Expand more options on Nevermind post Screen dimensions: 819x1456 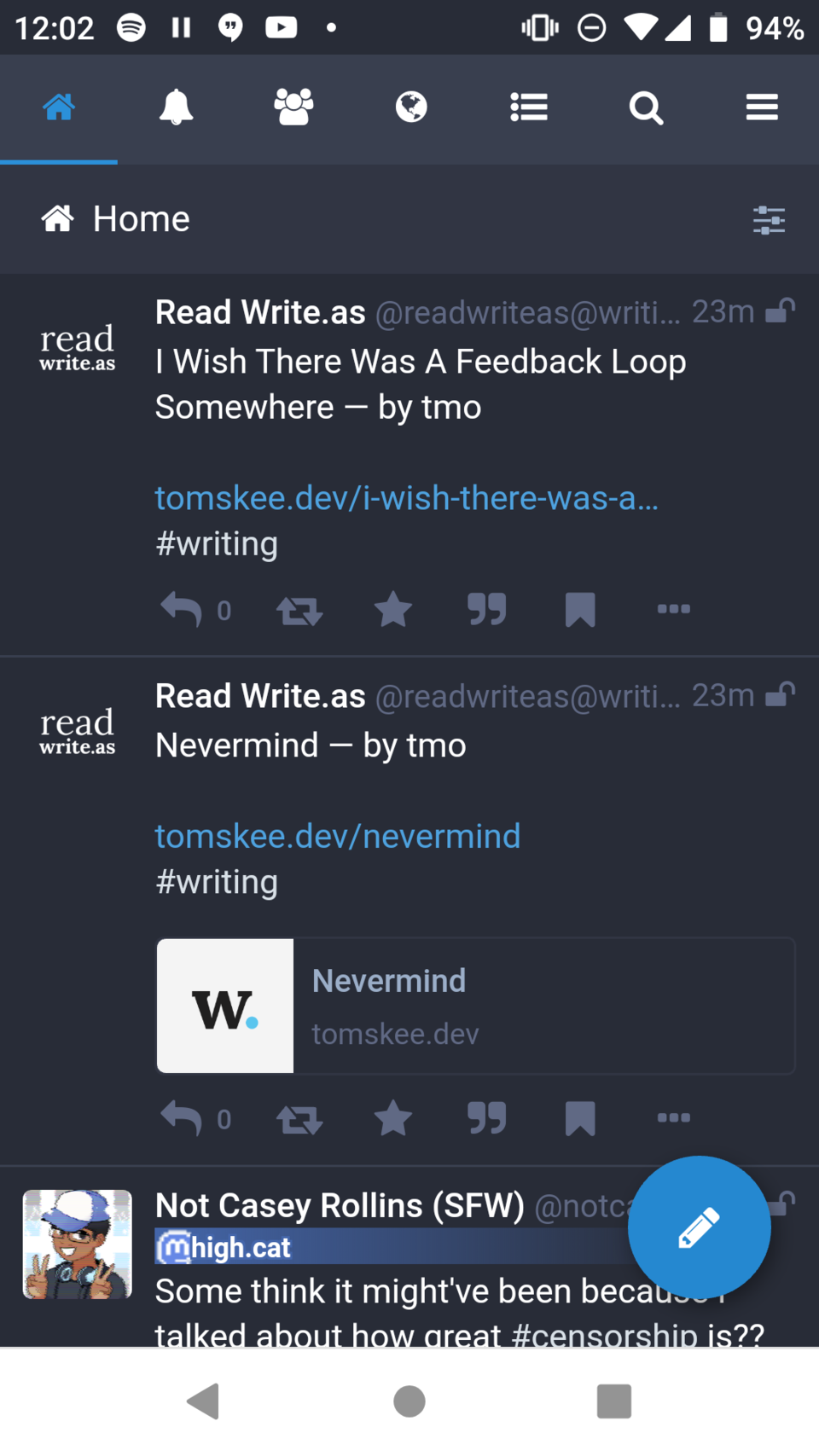pos(673,1118)
